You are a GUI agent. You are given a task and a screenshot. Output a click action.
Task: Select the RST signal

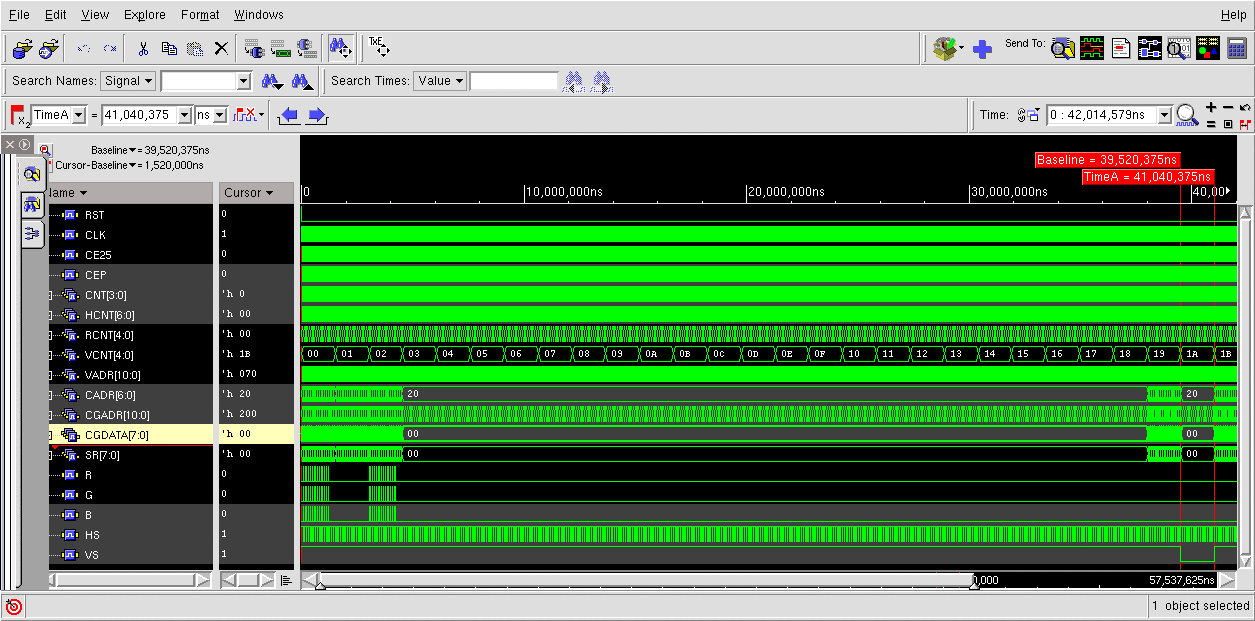pyautogui.click(x=94, y=214)
